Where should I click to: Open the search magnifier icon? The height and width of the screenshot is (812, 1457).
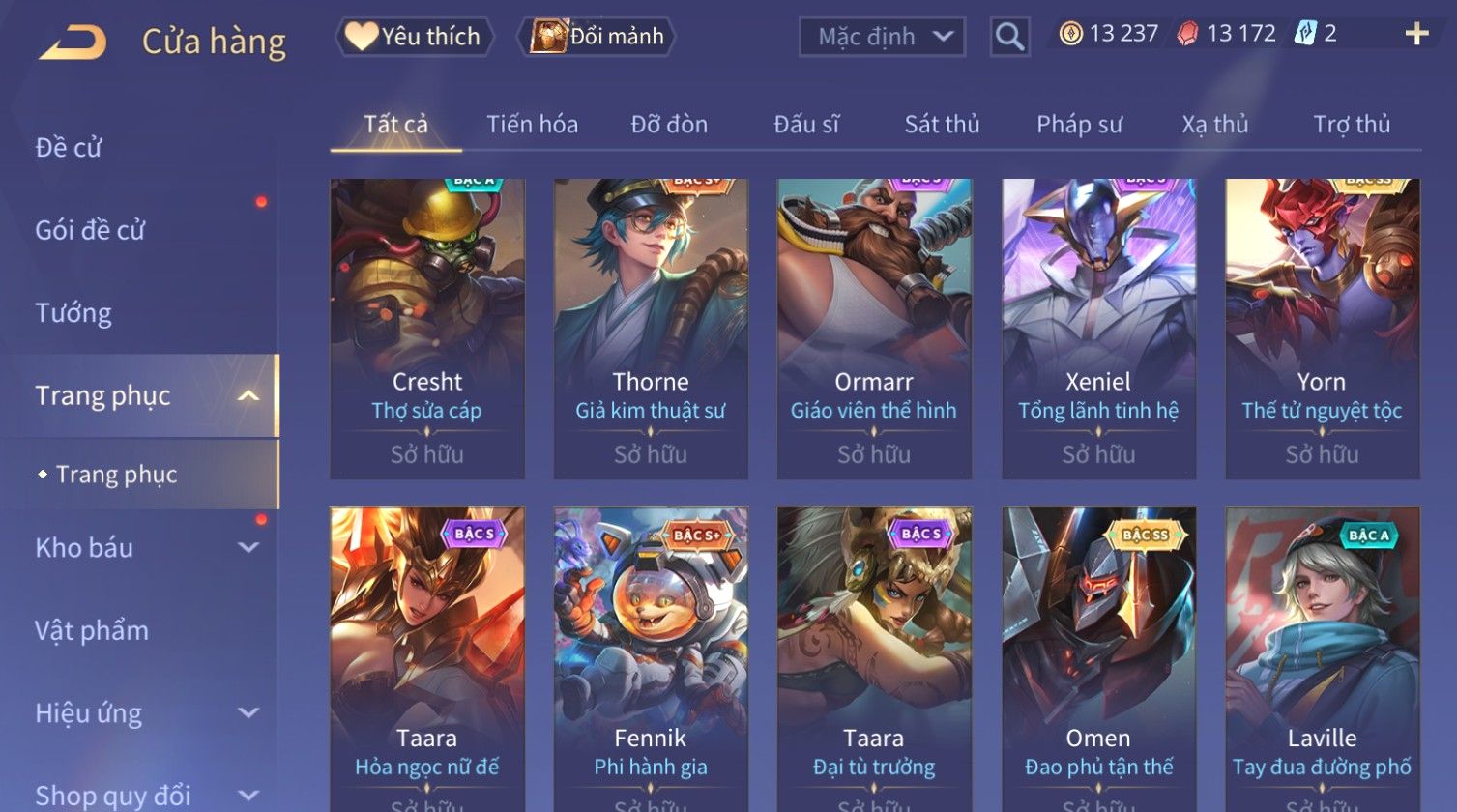tap(1009, 37)
